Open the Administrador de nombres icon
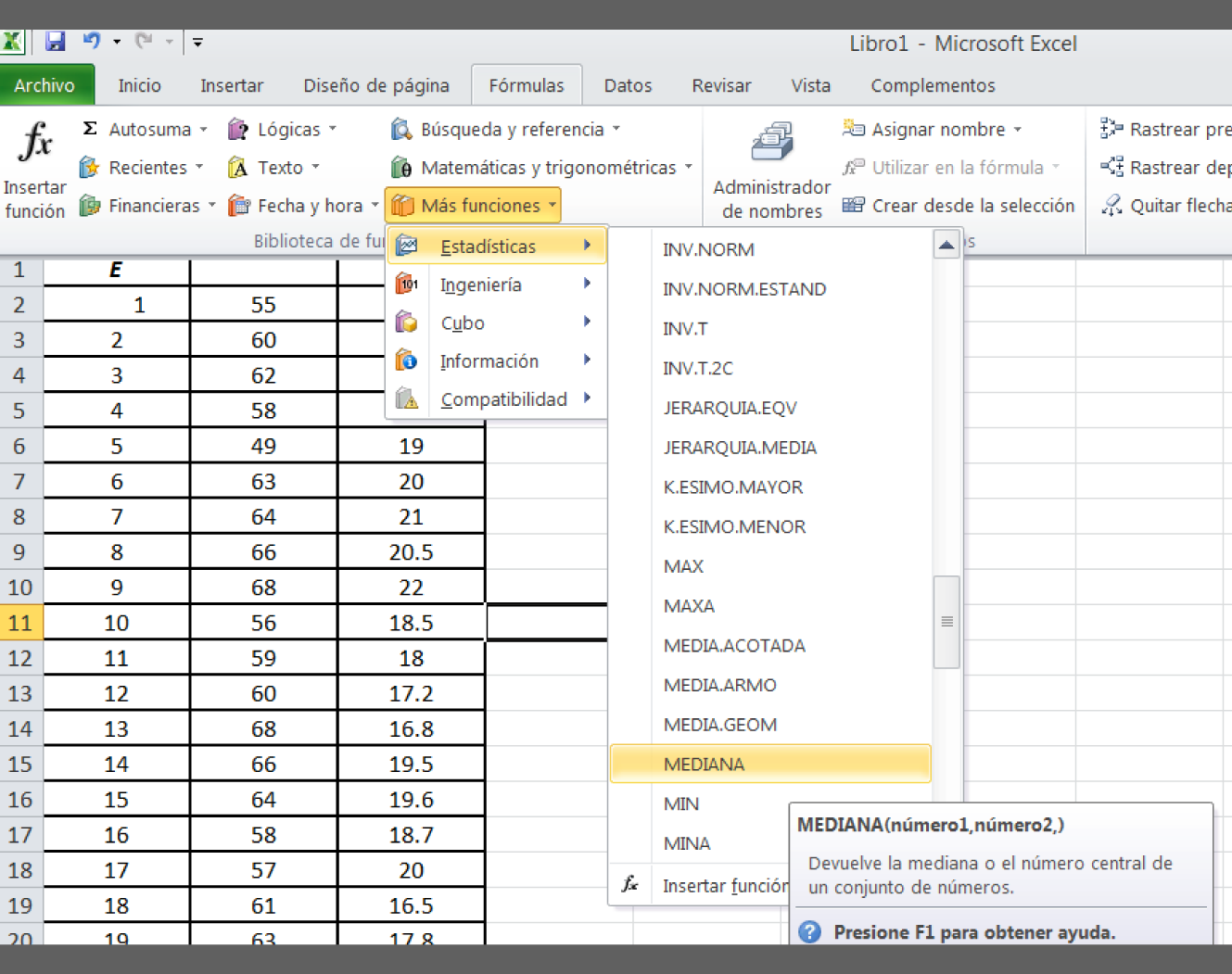The image size is (1232, 974). [771, 142]
